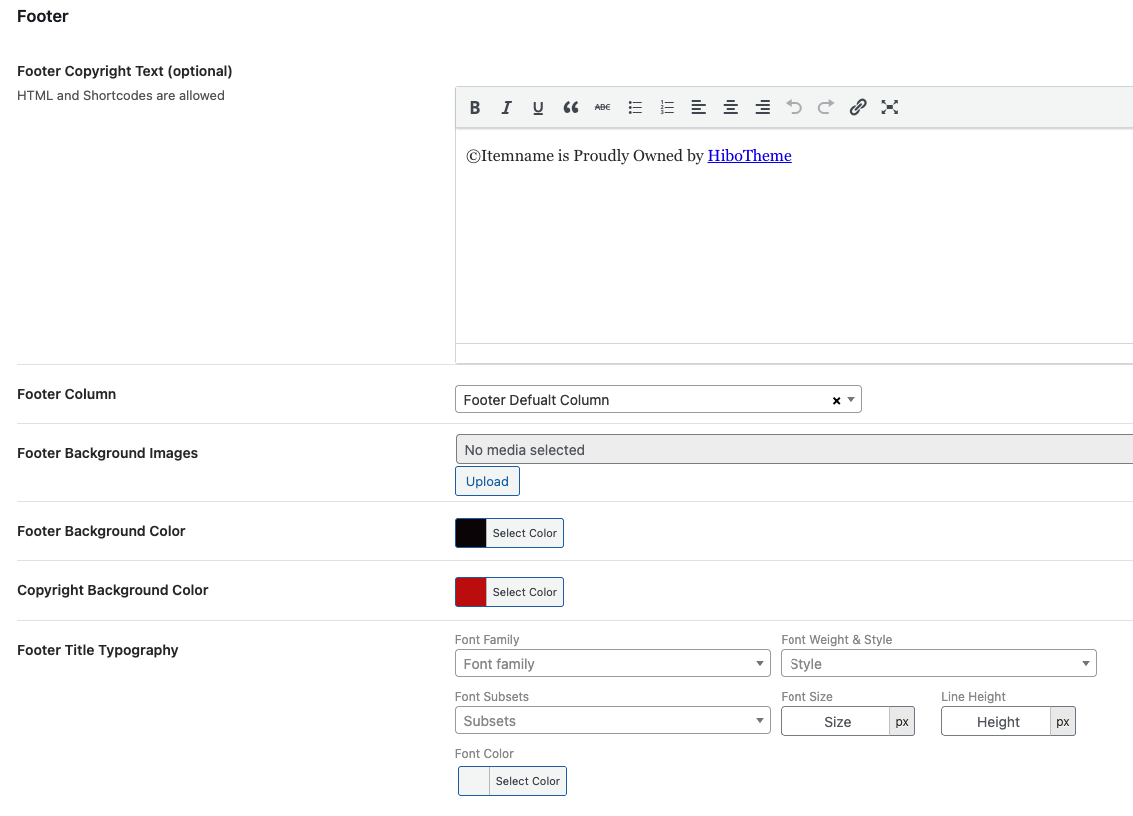Image resolution: width=1133 pixels, height=816 pixels.
Task: Click the Font Size input field
Action: [x=836, y=722]
